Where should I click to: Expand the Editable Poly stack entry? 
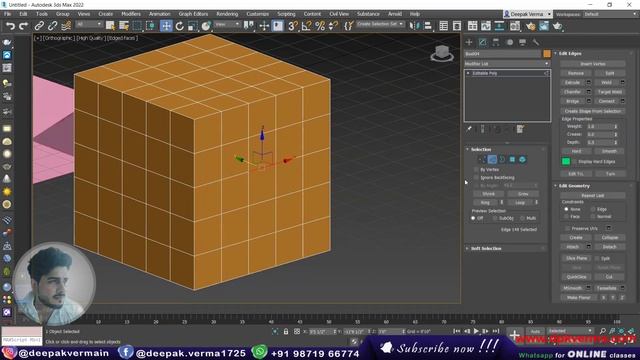click(x=468, y=73)
